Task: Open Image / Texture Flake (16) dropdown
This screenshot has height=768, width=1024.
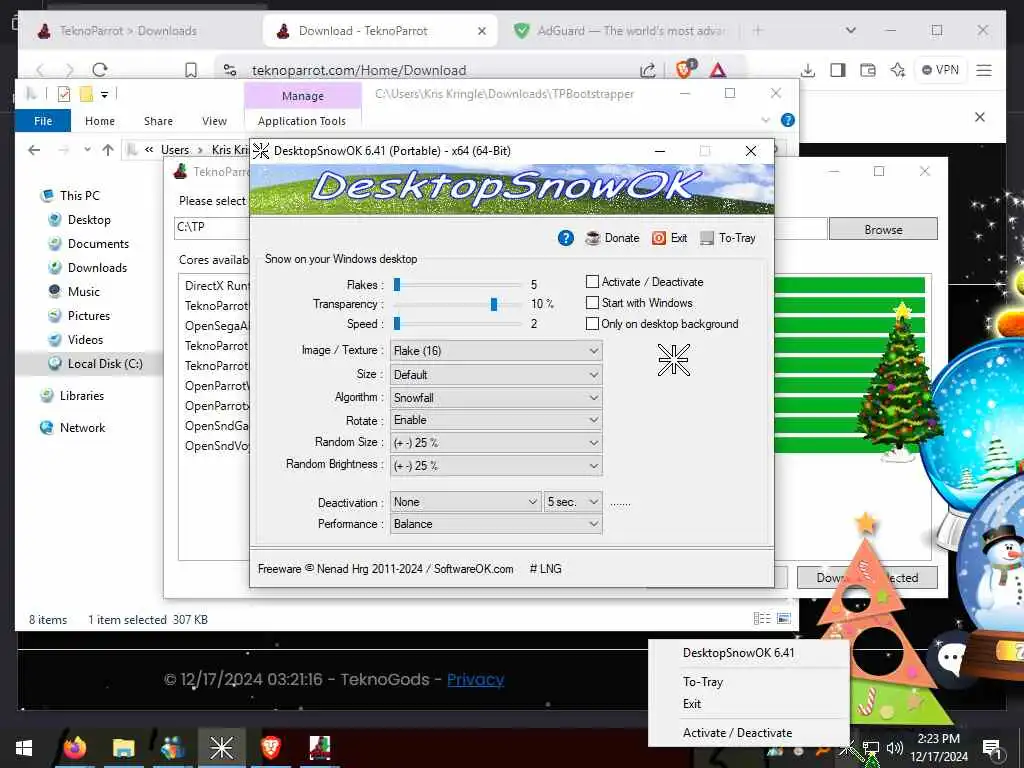Action: click(x=496, y=351)
